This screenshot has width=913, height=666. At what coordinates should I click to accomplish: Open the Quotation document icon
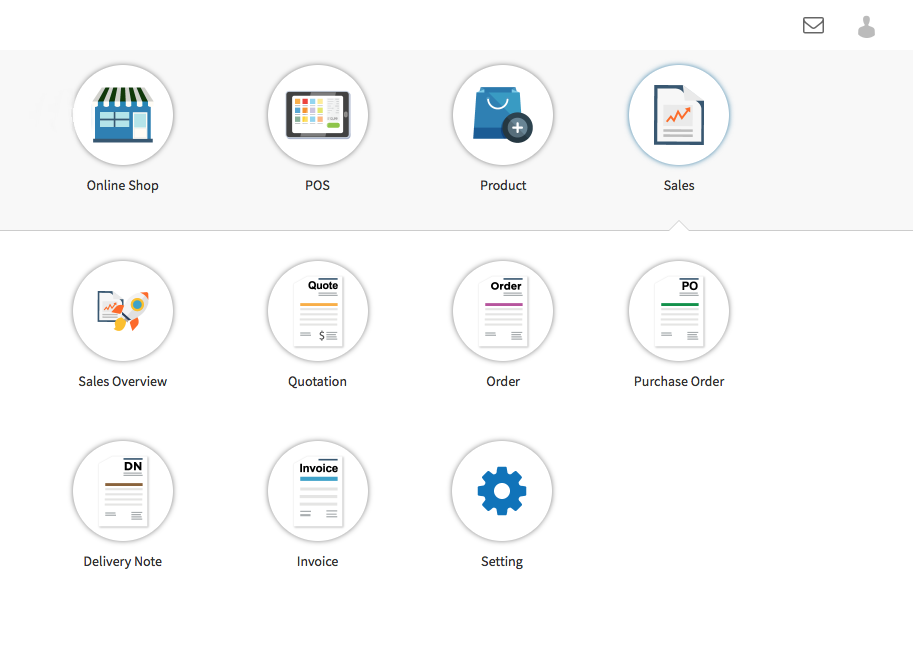coord(317,311)
